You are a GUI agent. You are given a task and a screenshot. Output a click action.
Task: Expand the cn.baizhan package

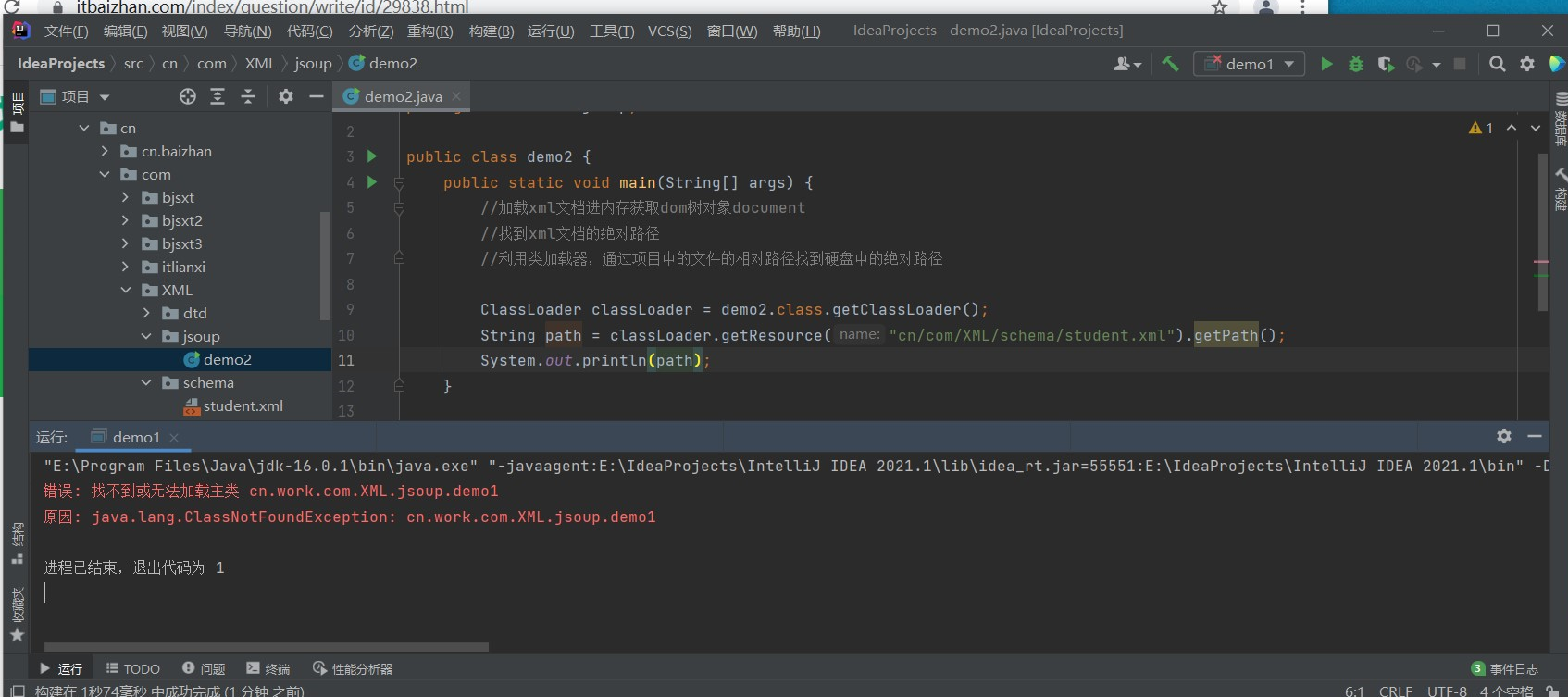[105, 151]
